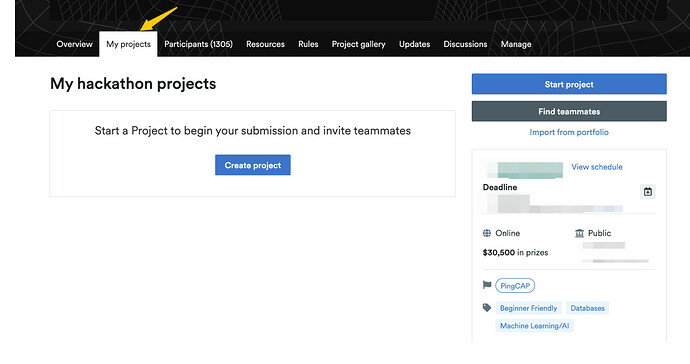Screen dimensions: 690x364
Task: Open Import from portfolio link
Action: pos(569,132)
